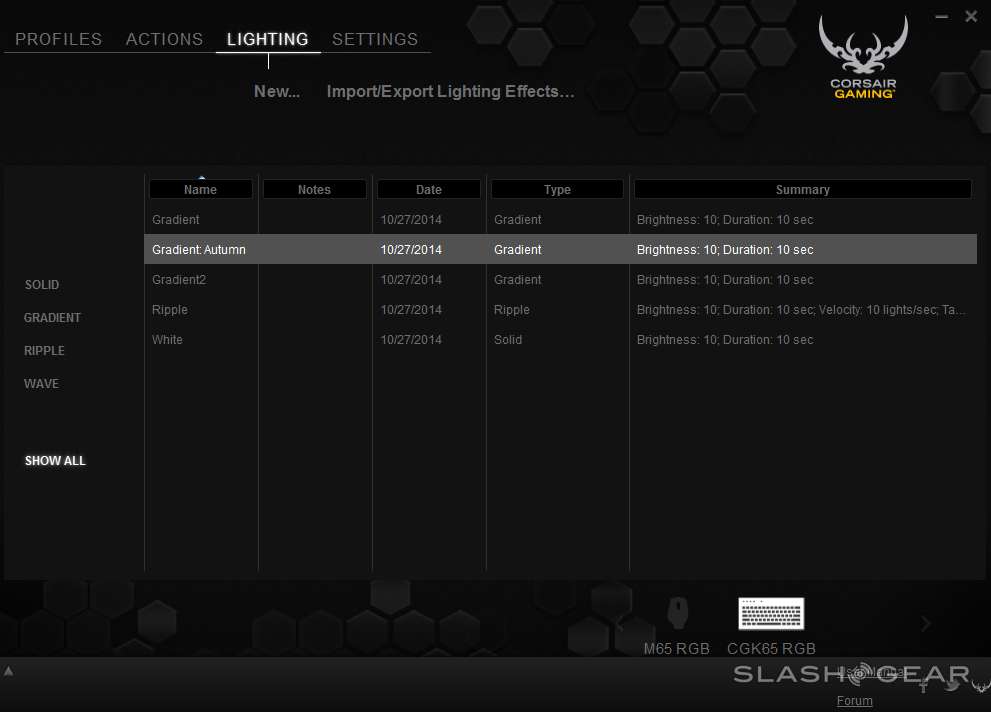Filter the list by Ripple effects
This screenshot has height=712, width=991.
coord(45,351)
